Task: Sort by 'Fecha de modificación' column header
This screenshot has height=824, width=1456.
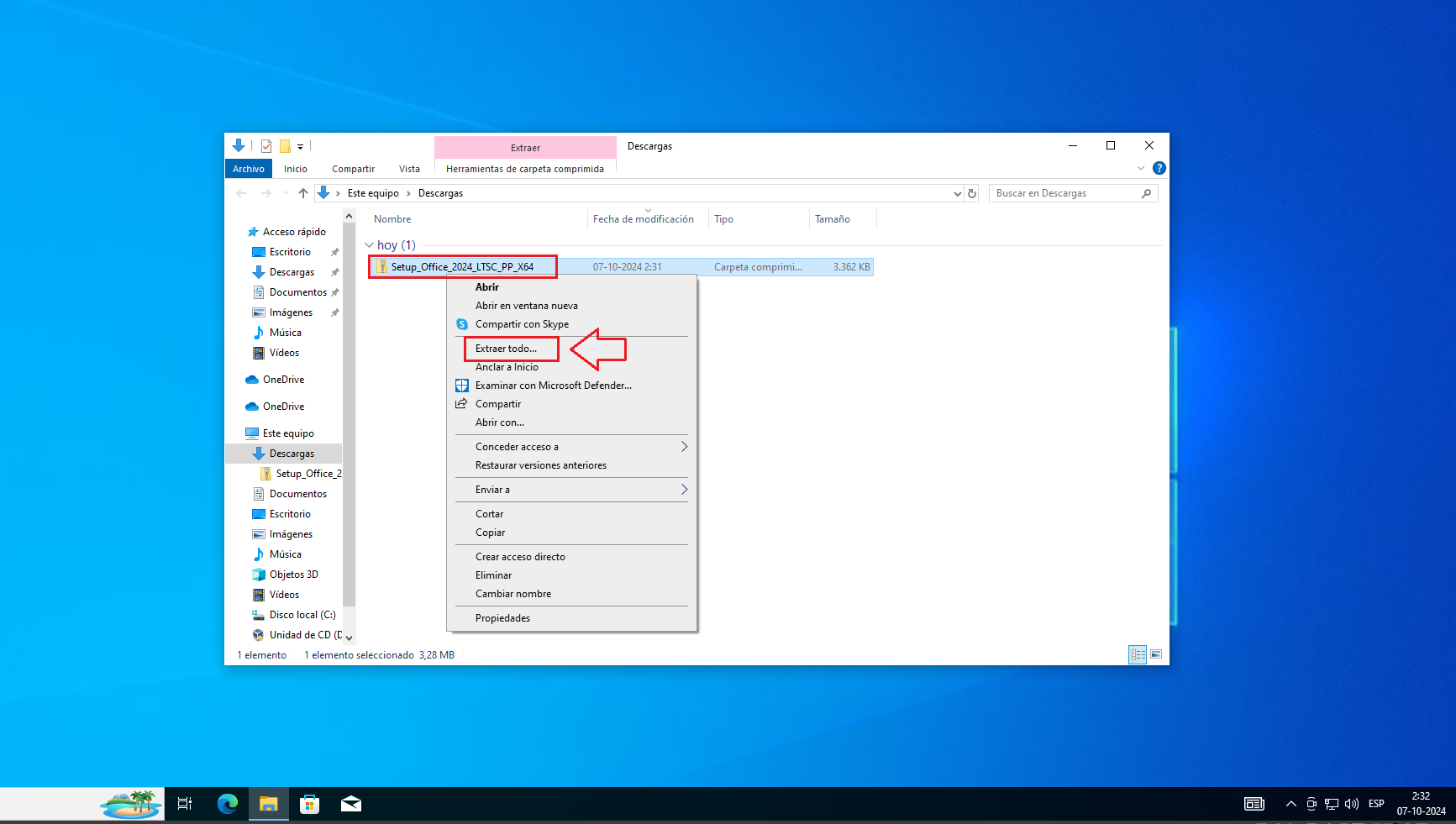Action: 644,219
